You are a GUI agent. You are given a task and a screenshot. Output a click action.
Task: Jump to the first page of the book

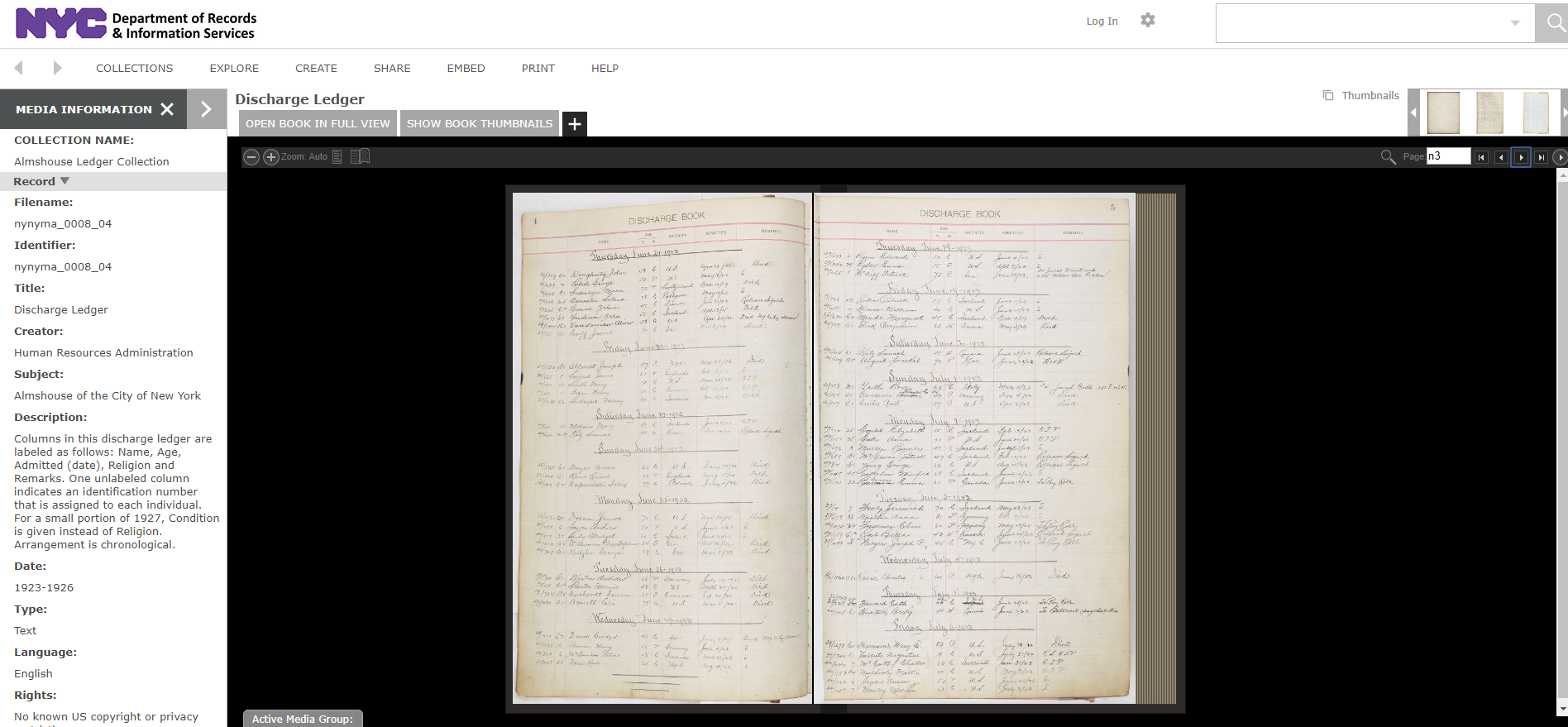click(x=1481, y=157)
